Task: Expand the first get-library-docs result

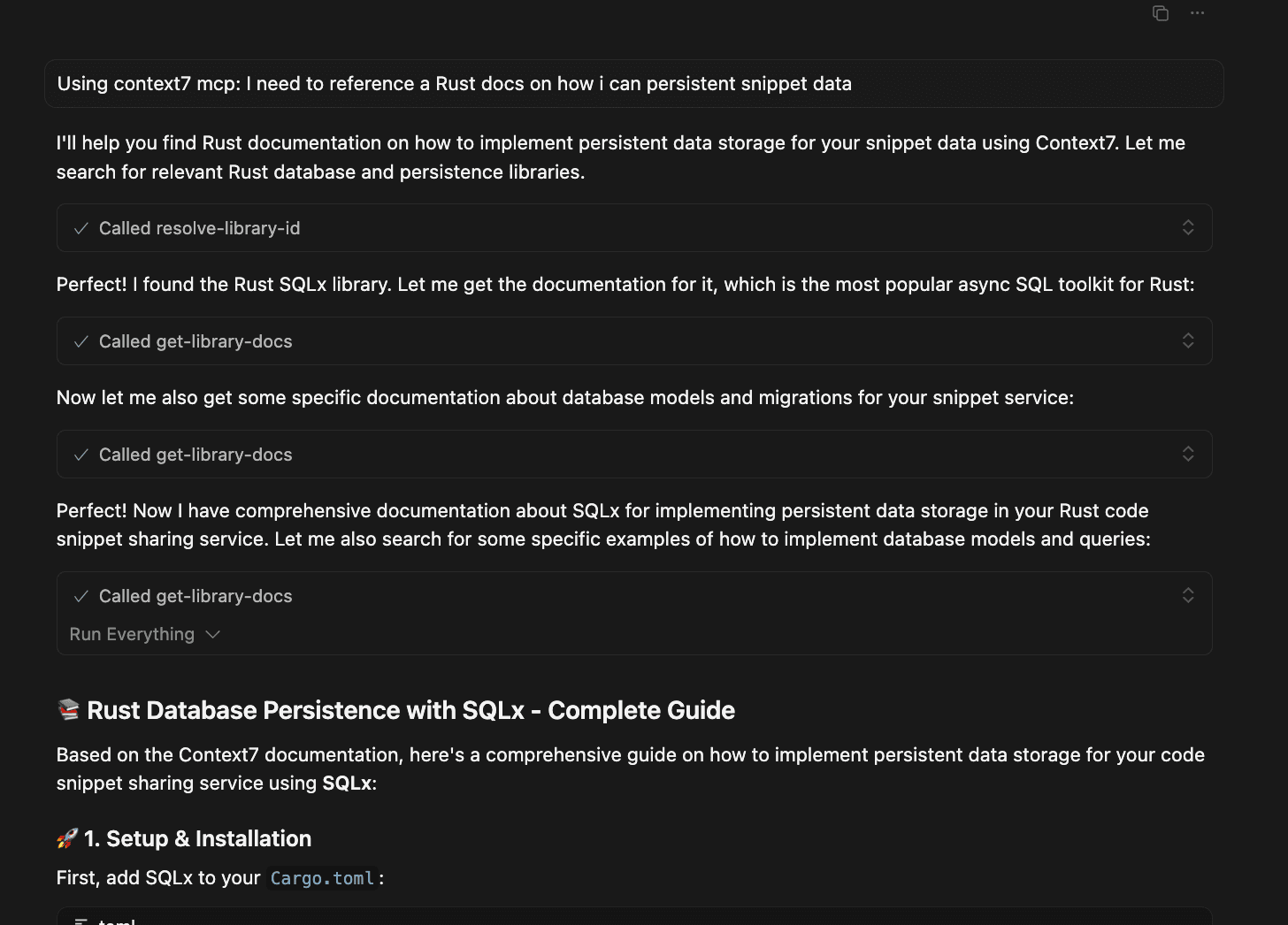Action: pyautogui.click(x=1188, y=340)
